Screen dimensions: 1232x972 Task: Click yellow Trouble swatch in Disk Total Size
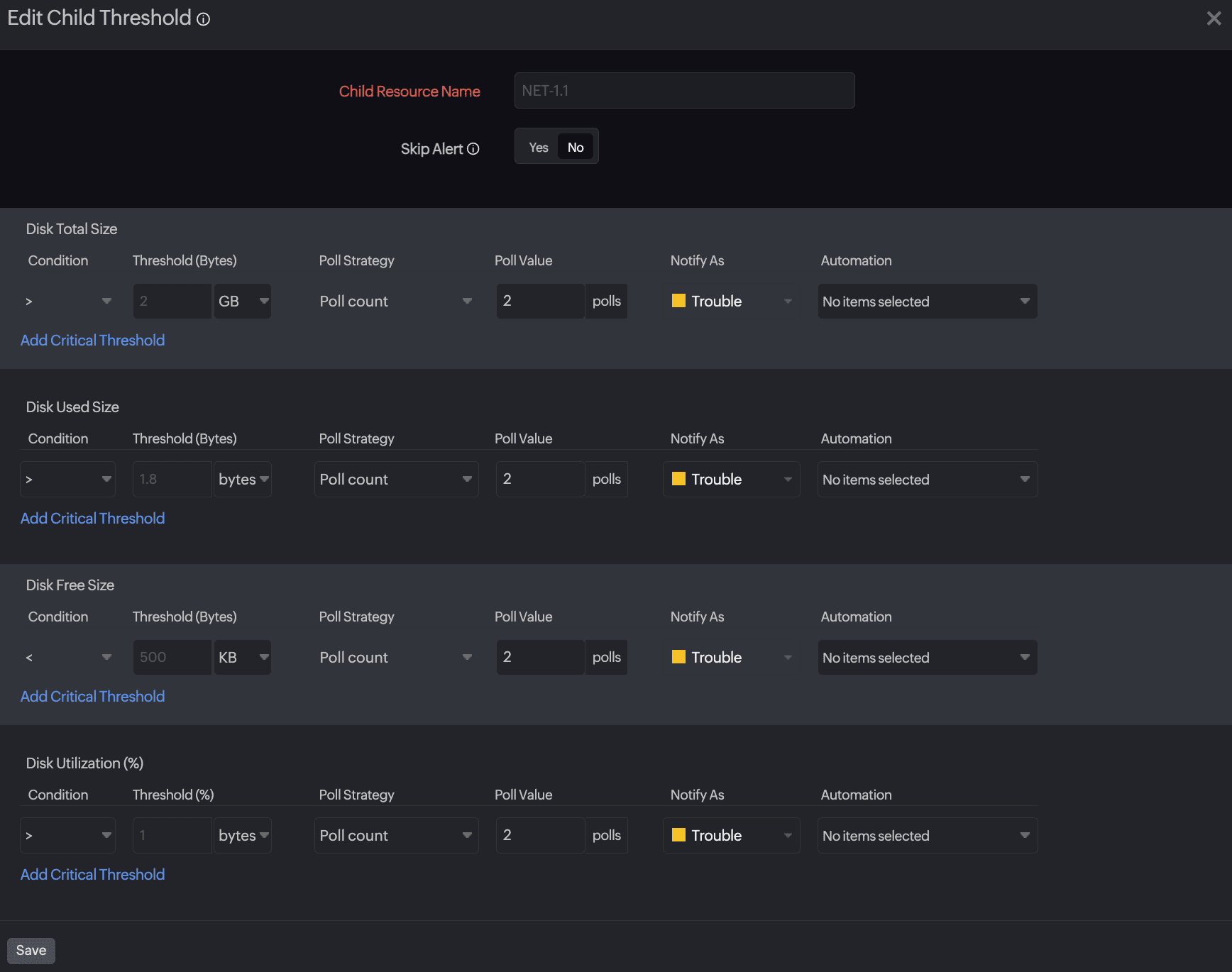(x=678, y=301)
